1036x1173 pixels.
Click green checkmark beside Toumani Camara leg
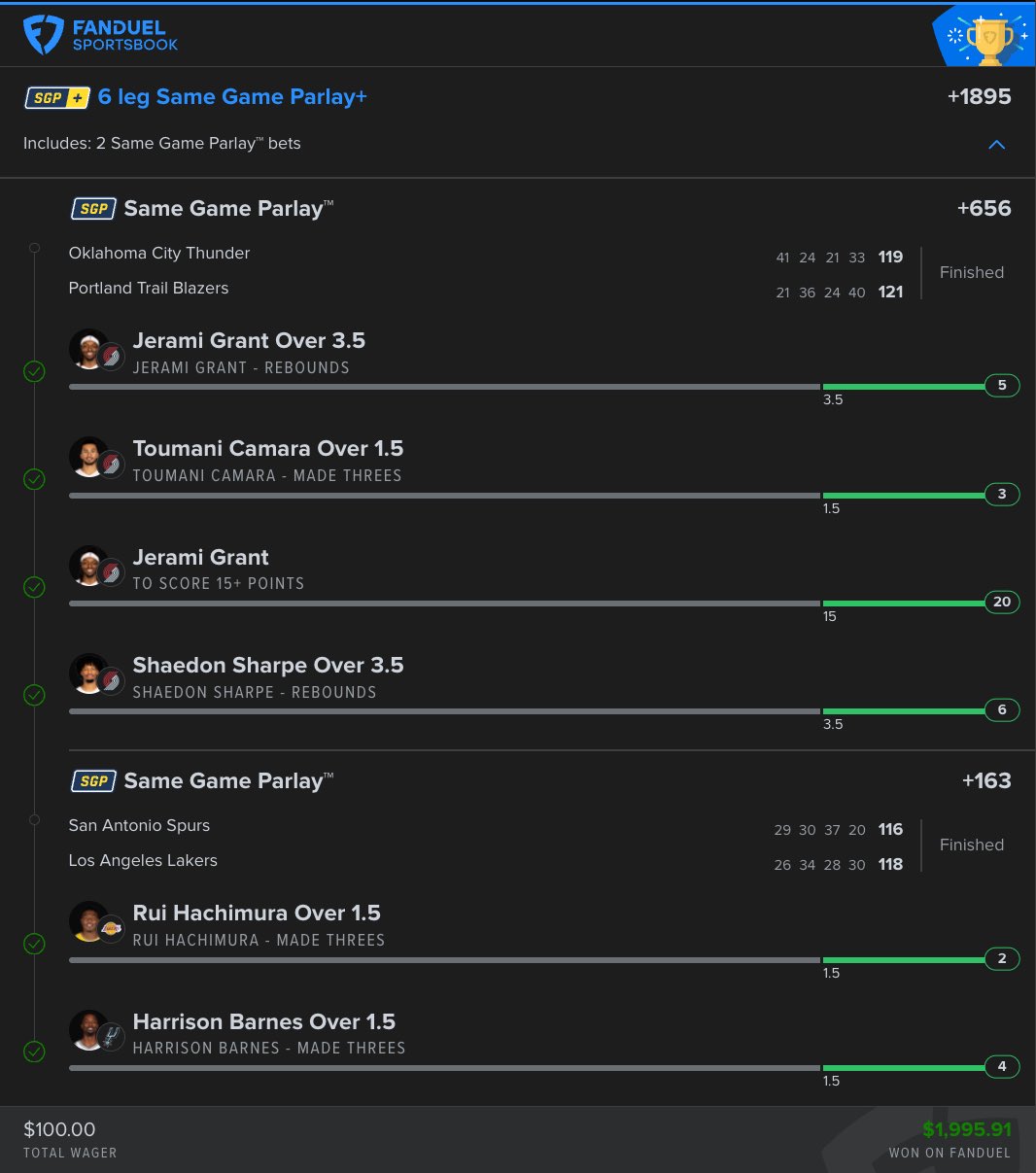coord(34,479)
